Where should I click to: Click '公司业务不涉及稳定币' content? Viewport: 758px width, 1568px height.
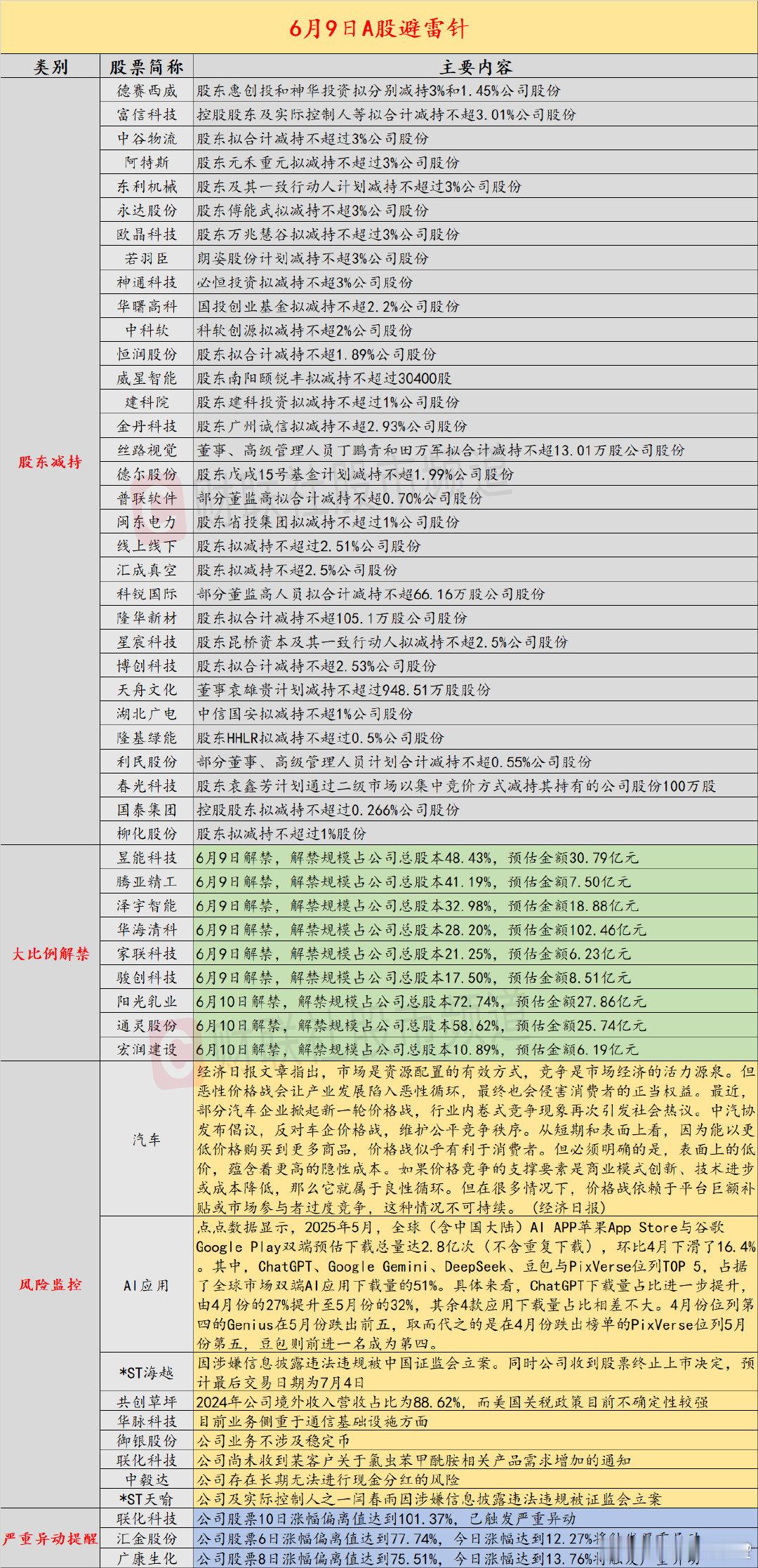274,1441
